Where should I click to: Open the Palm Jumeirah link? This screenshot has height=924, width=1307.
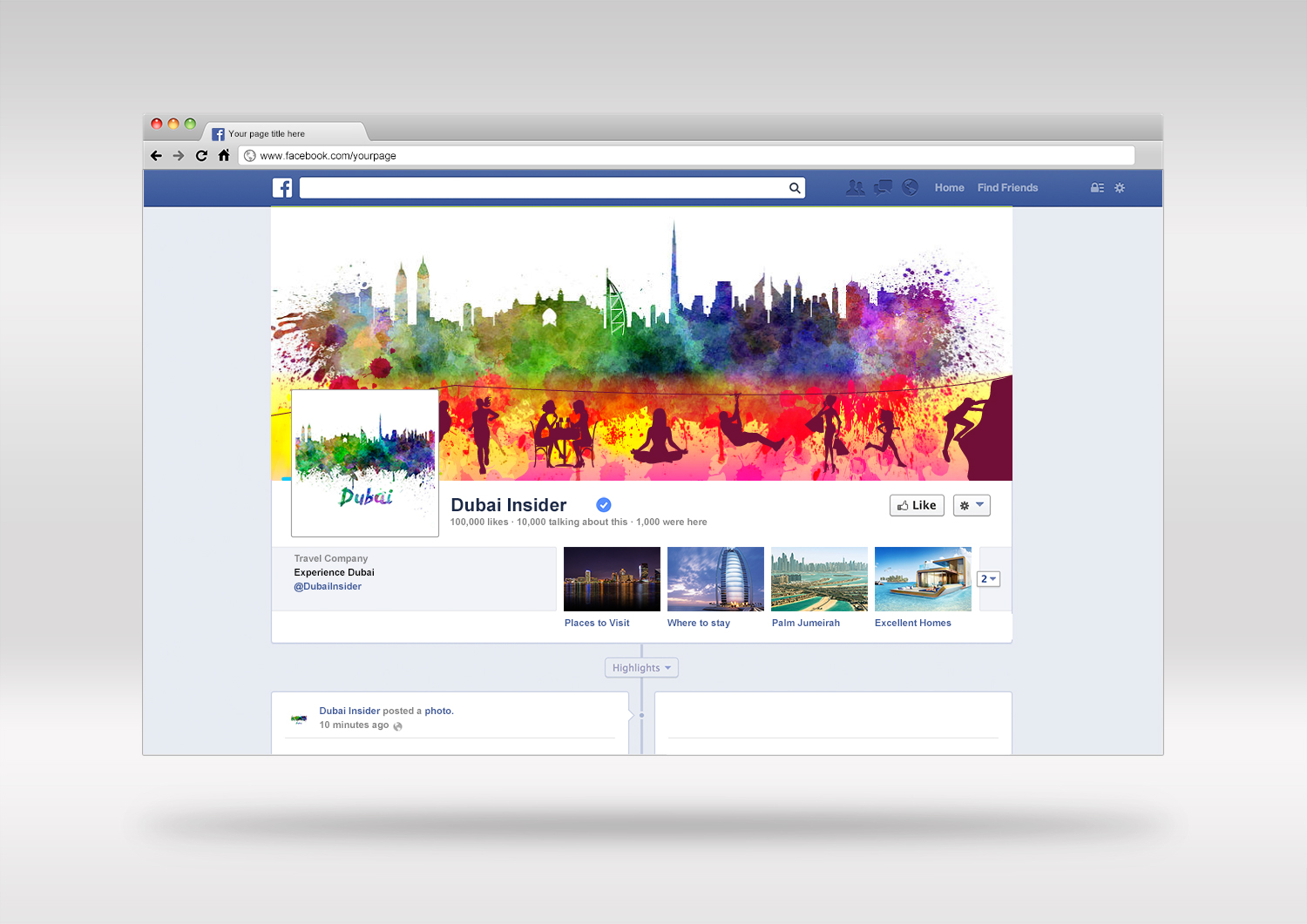pos(806,623)
